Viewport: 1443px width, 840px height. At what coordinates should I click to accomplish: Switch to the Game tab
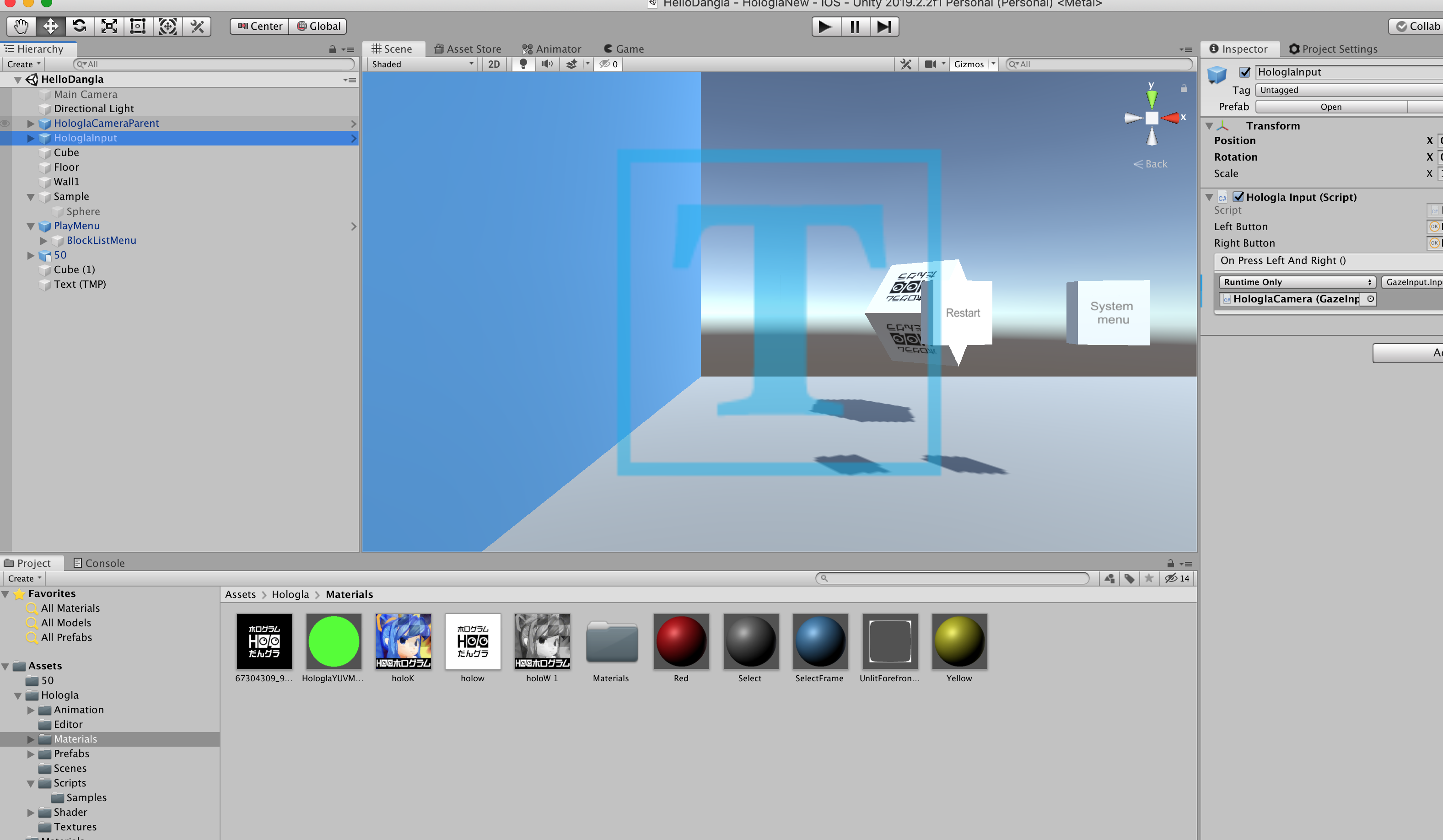click(x=624, y=49)
